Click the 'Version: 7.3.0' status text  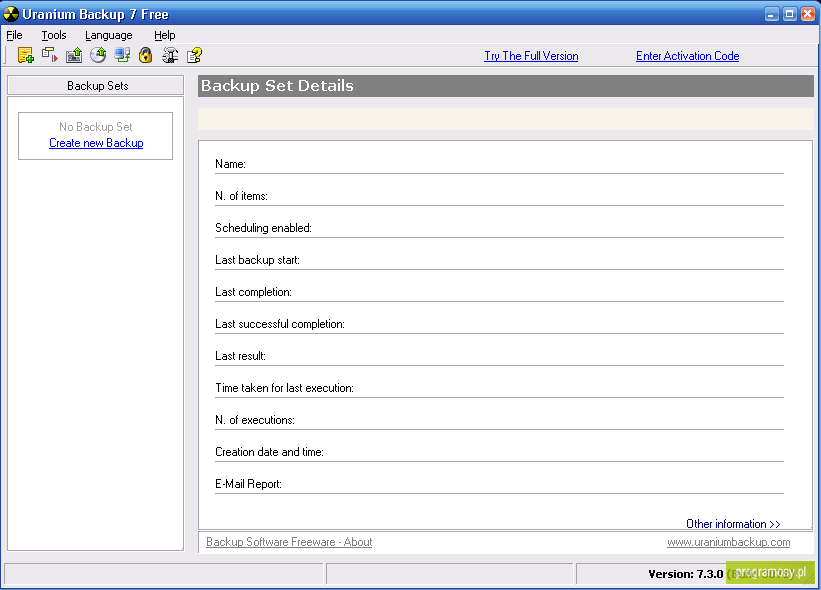pyautogui.click(x=686, y=574)
